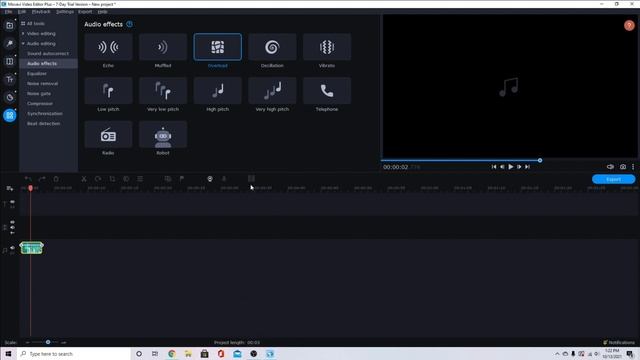Open the Noise gate tool
The height and width of the screenshot is (360, 640).
(39, 93)
